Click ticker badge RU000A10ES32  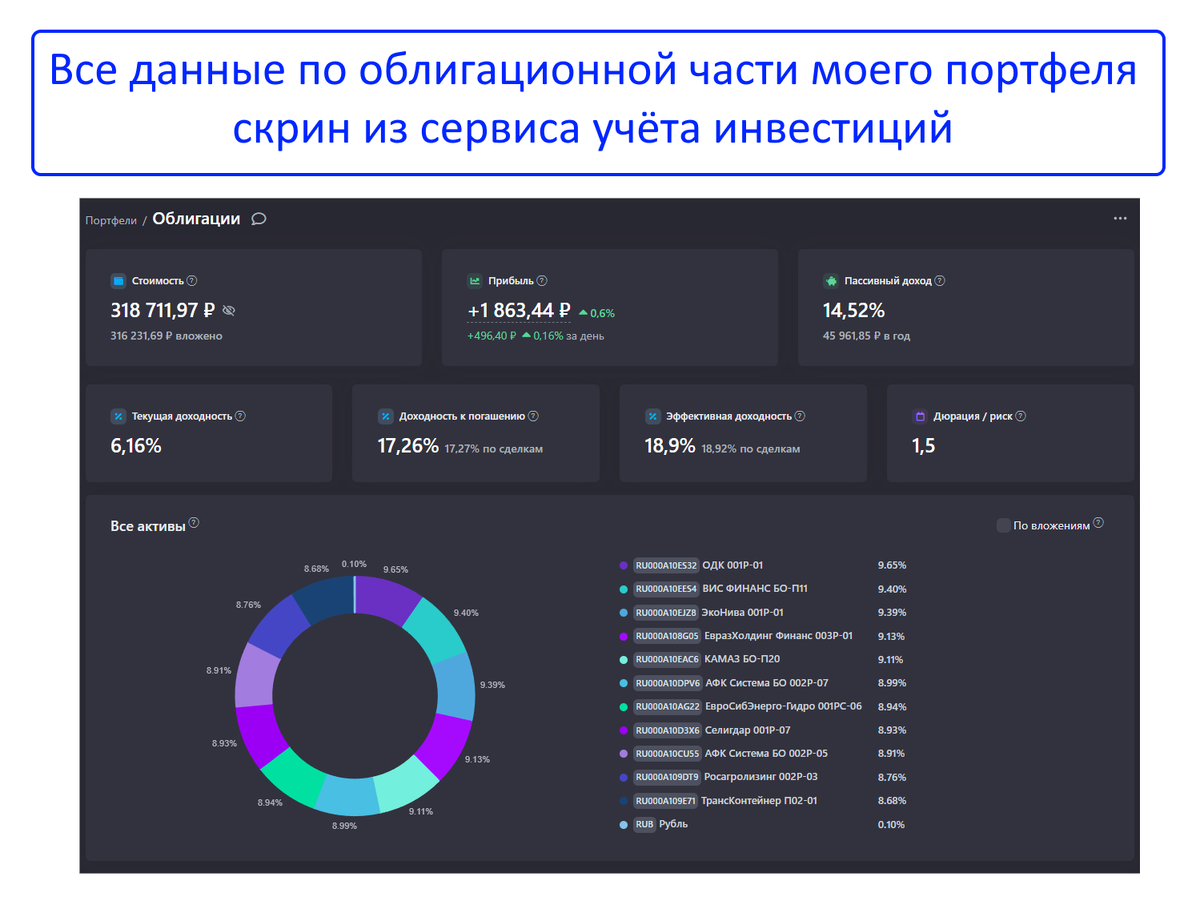coord(666,565)
